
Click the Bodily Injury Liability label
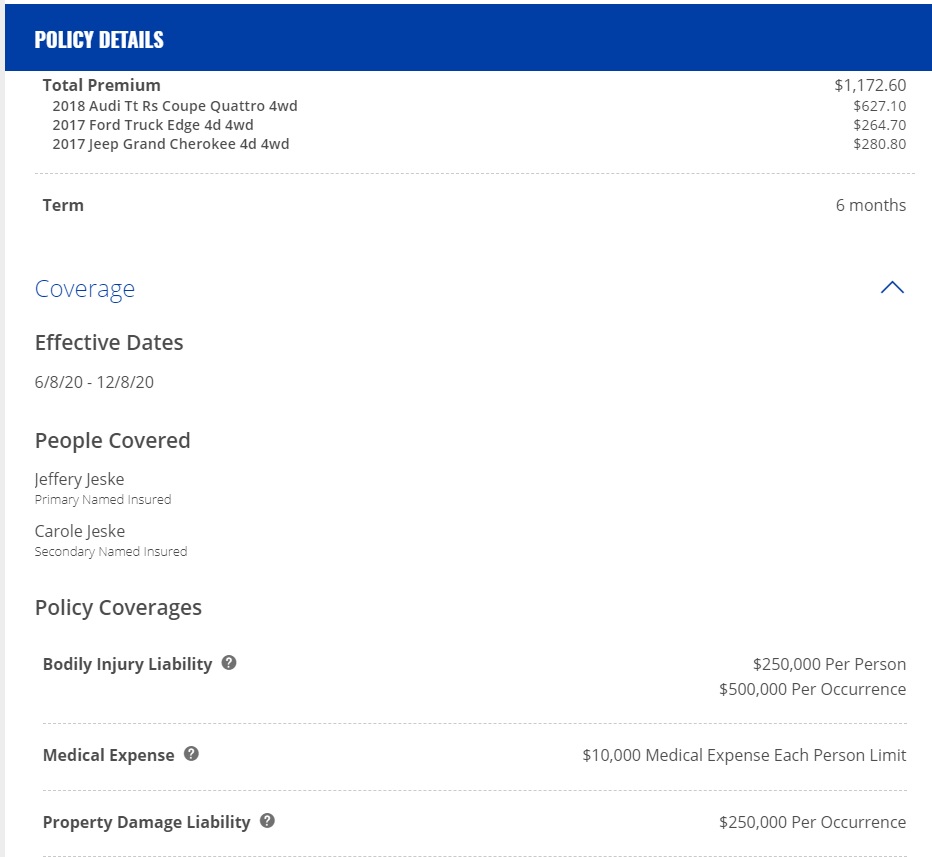click(127, 664)
